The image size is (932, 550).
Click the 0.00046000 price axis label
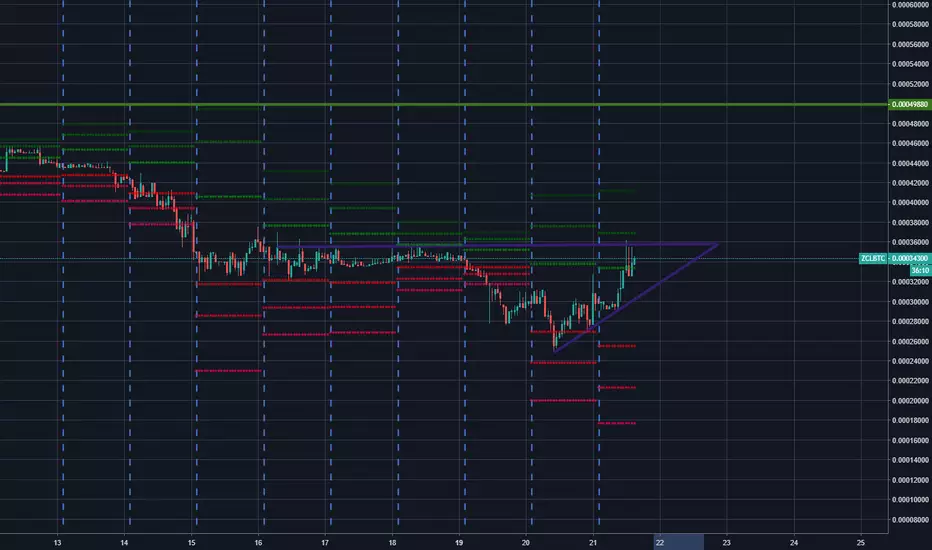pos(909,143)
